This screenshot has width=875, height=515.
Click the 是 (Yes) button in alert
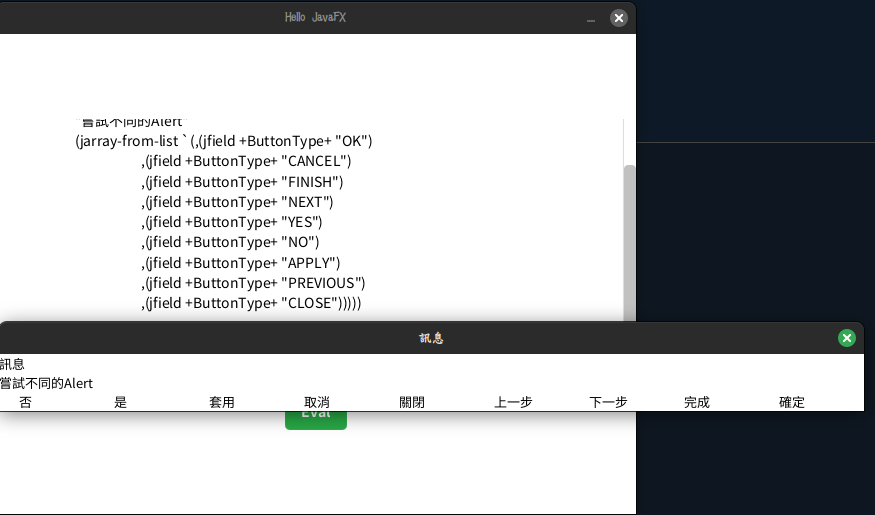coord(121,402)
